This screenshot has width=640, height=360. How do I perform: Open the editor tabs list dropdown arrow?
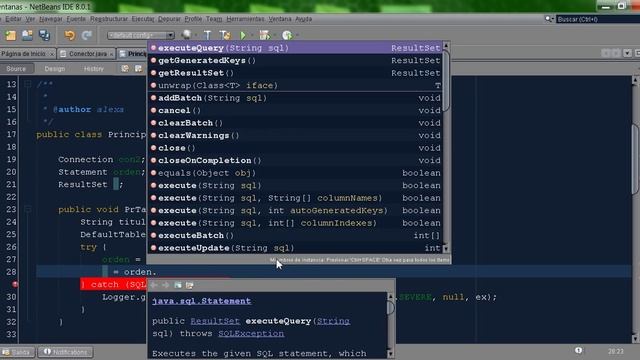[x=627, y=53]
